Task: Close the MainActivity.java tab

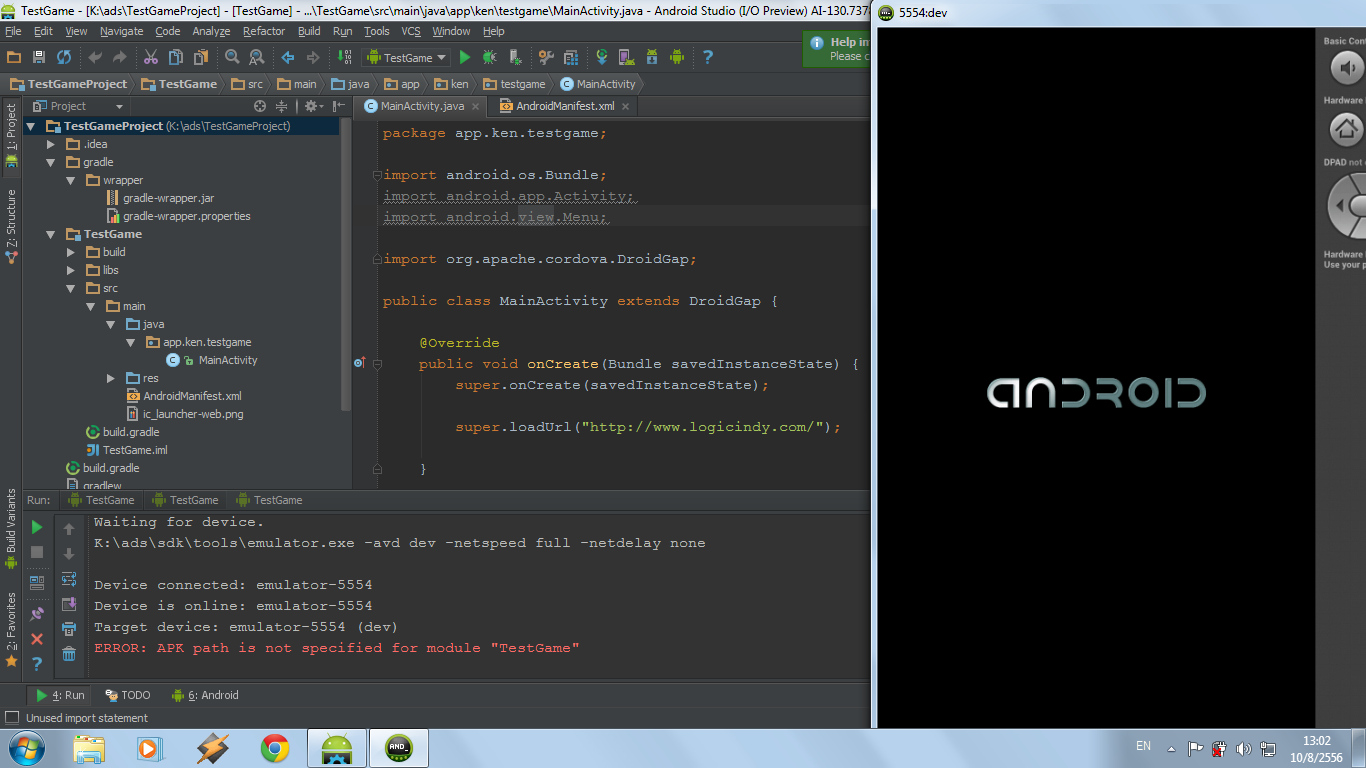Action: [x=475, y=106]
